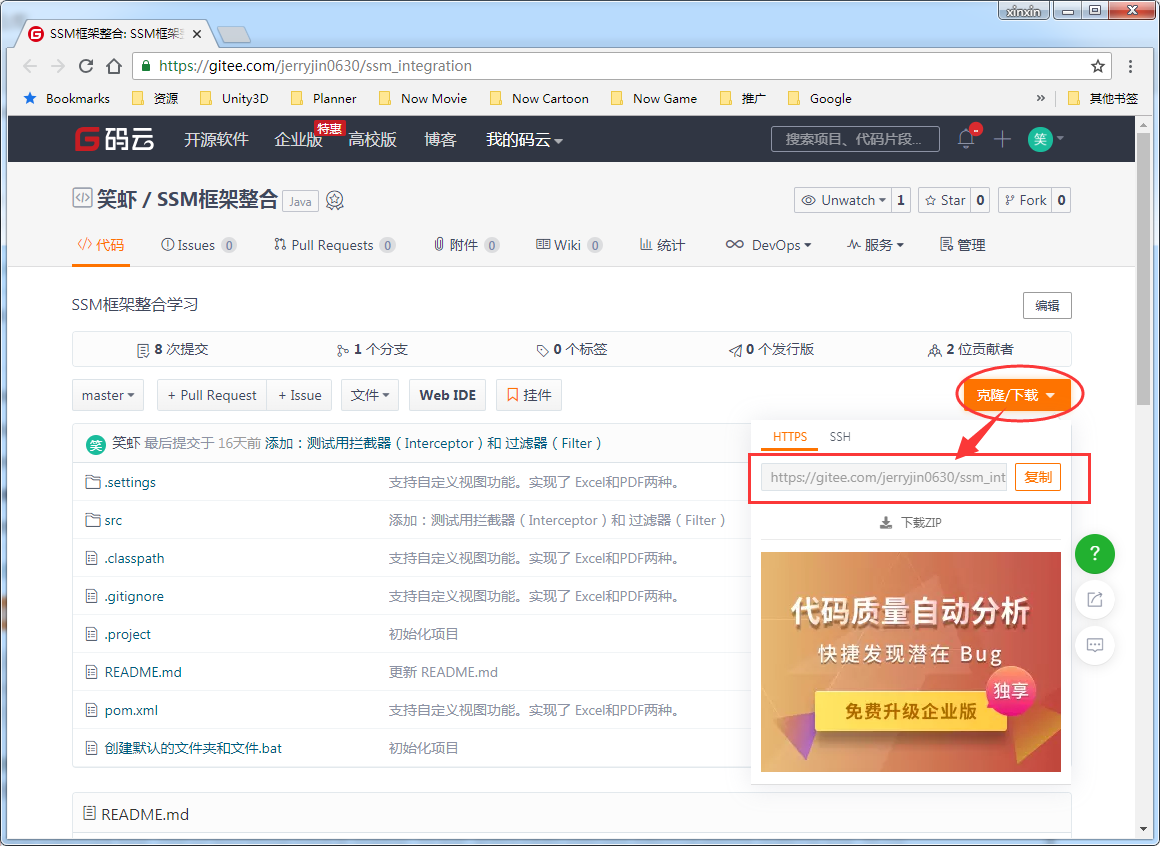Screen dimensions: 1160x846
Task: Bookmark this page with the star icon
Action: pyautogui.click(x=1098, y=67)
